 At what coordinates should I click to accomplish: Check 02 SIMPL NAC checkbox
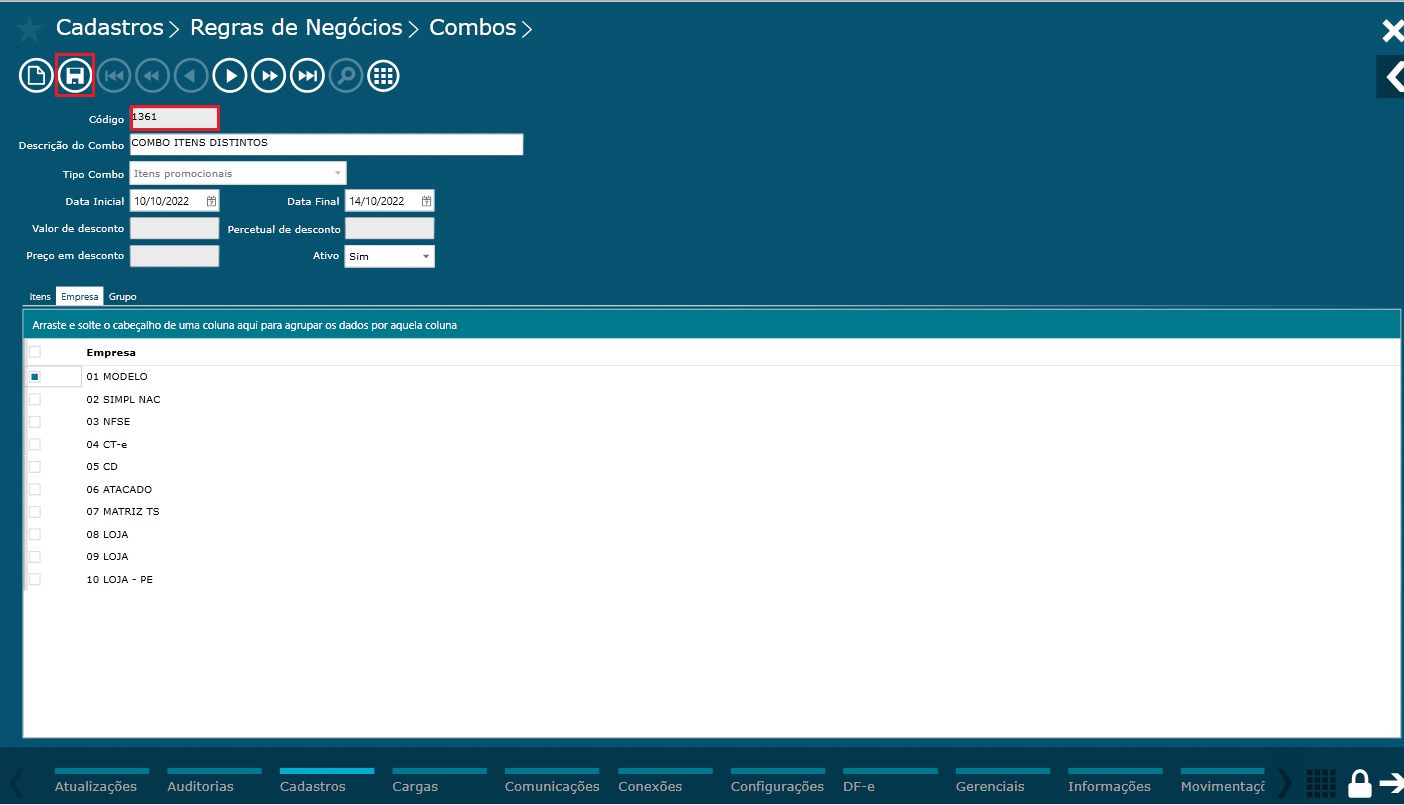point(35,399)
